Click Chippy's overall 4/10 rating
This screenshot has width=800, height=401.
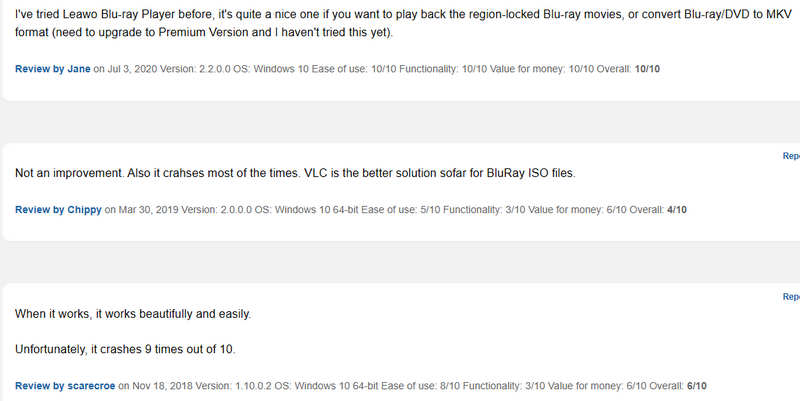pos(674,210)
